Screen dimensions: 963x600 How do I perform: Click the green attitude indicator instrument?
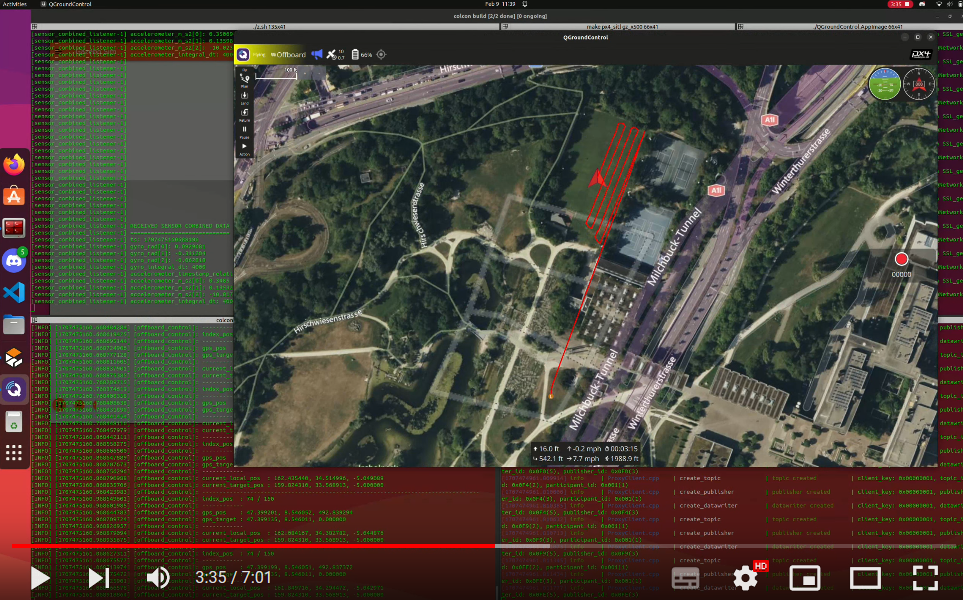click(x=884, y=84)
